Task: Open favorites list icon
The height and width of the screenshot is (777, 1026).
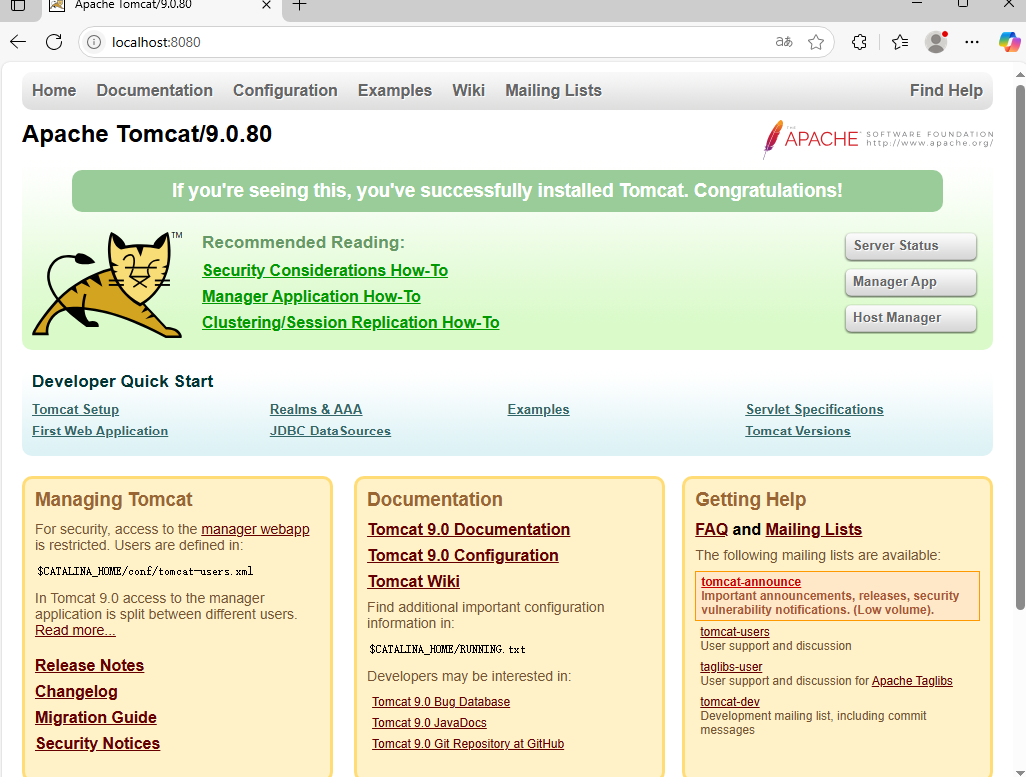Action: pyautogui.click(x=900, y=42)
